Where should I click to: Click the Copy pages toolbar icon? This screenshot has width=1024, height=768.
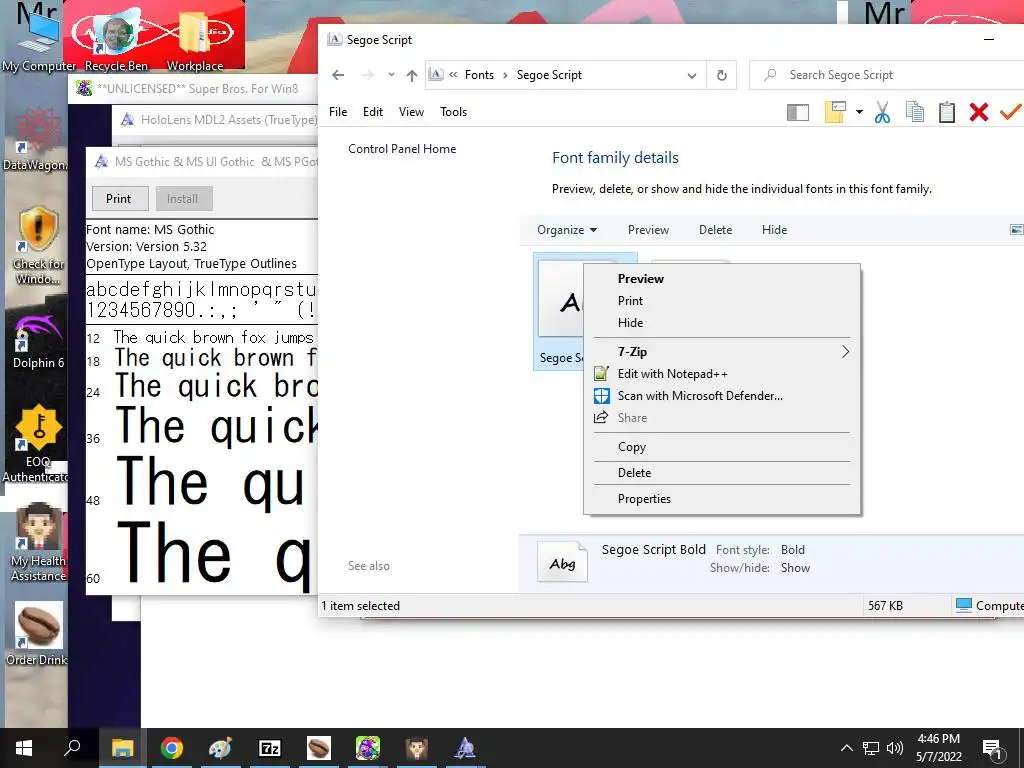coord(915,112)
